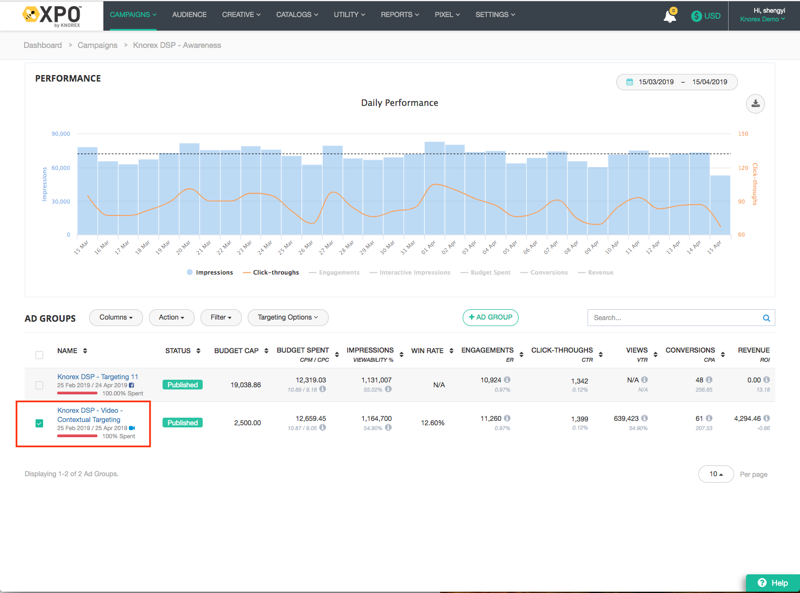
Task: Click the ad groups search field
Action: (673, 318)
